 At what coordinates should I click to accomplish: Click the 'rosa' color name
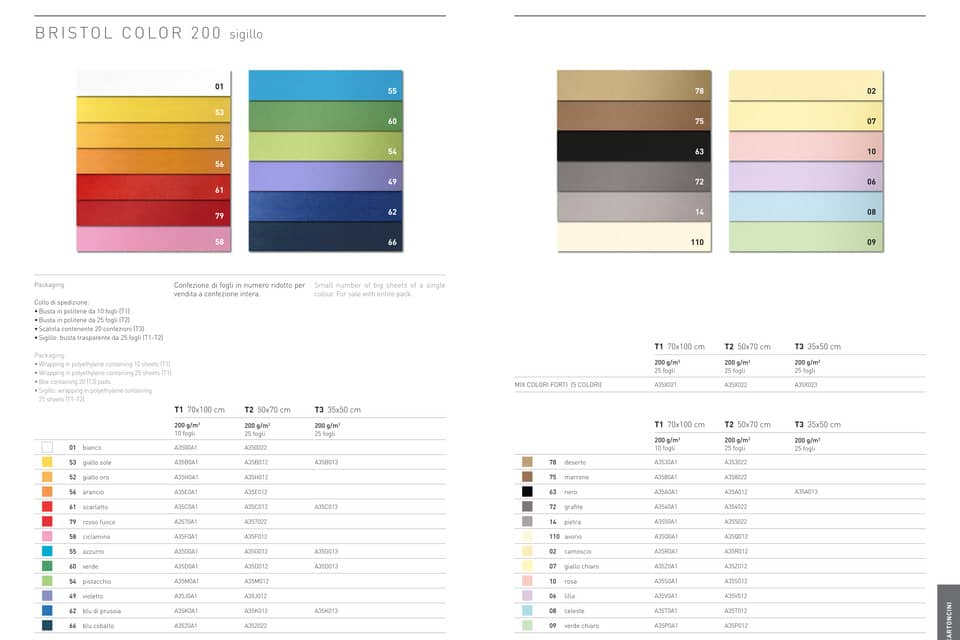coord(570,581)
